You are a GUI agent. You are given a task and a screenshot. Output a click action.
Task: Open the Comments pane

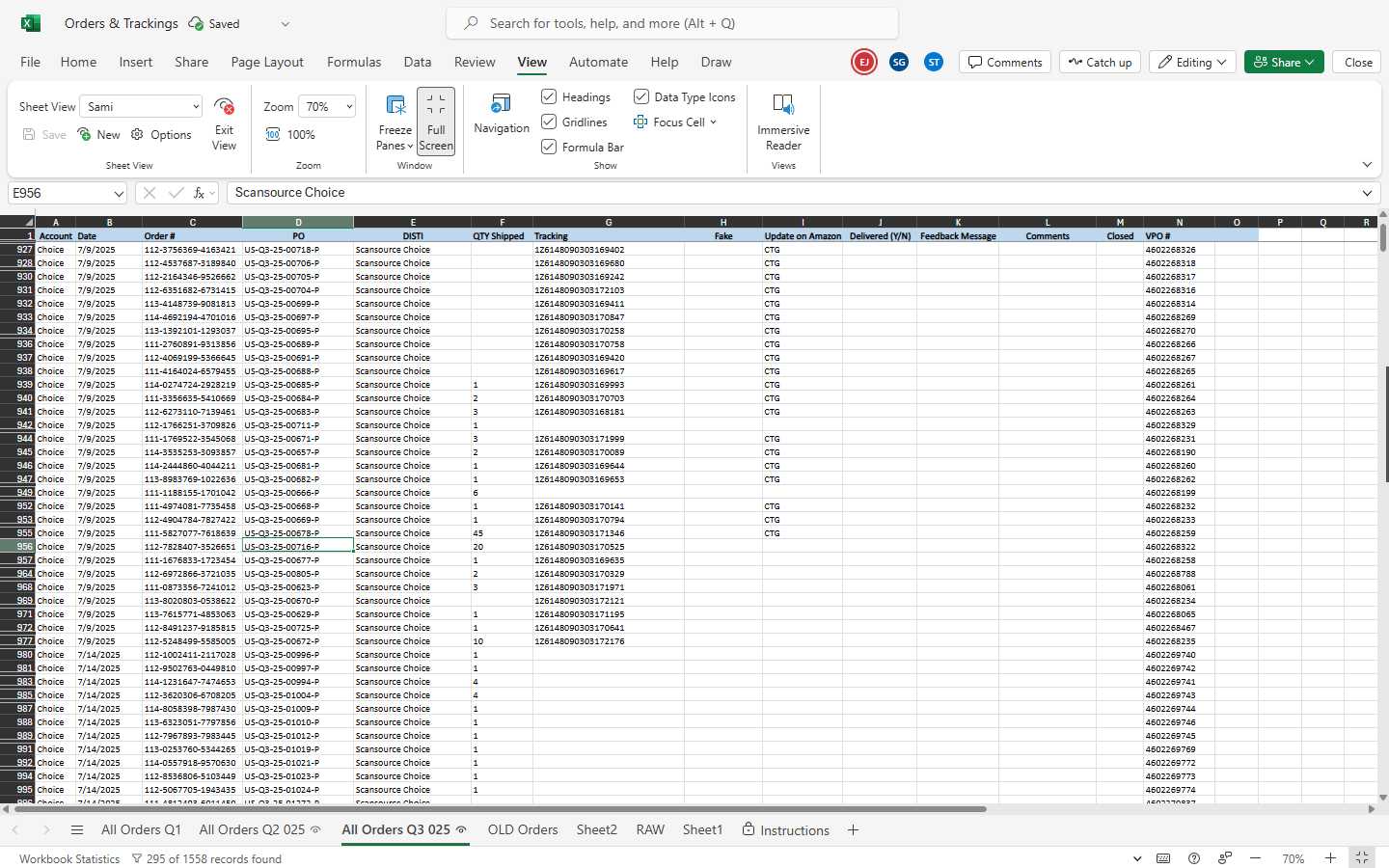coord(1005,62)
